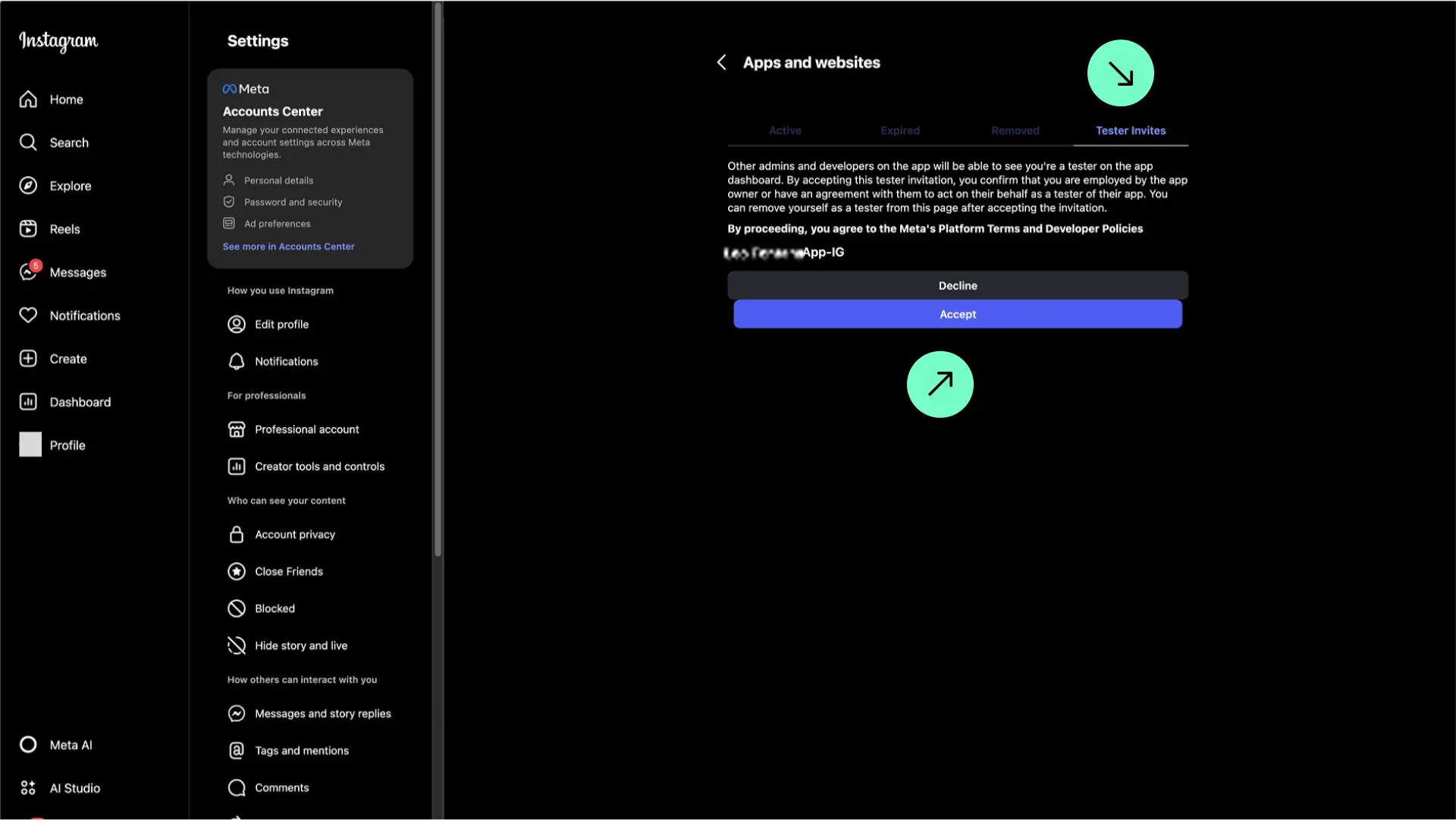The height and width of the screenshot is (820, 1456).
Task: Open Close Friends star icon
Action: click(x=237, y=572)
